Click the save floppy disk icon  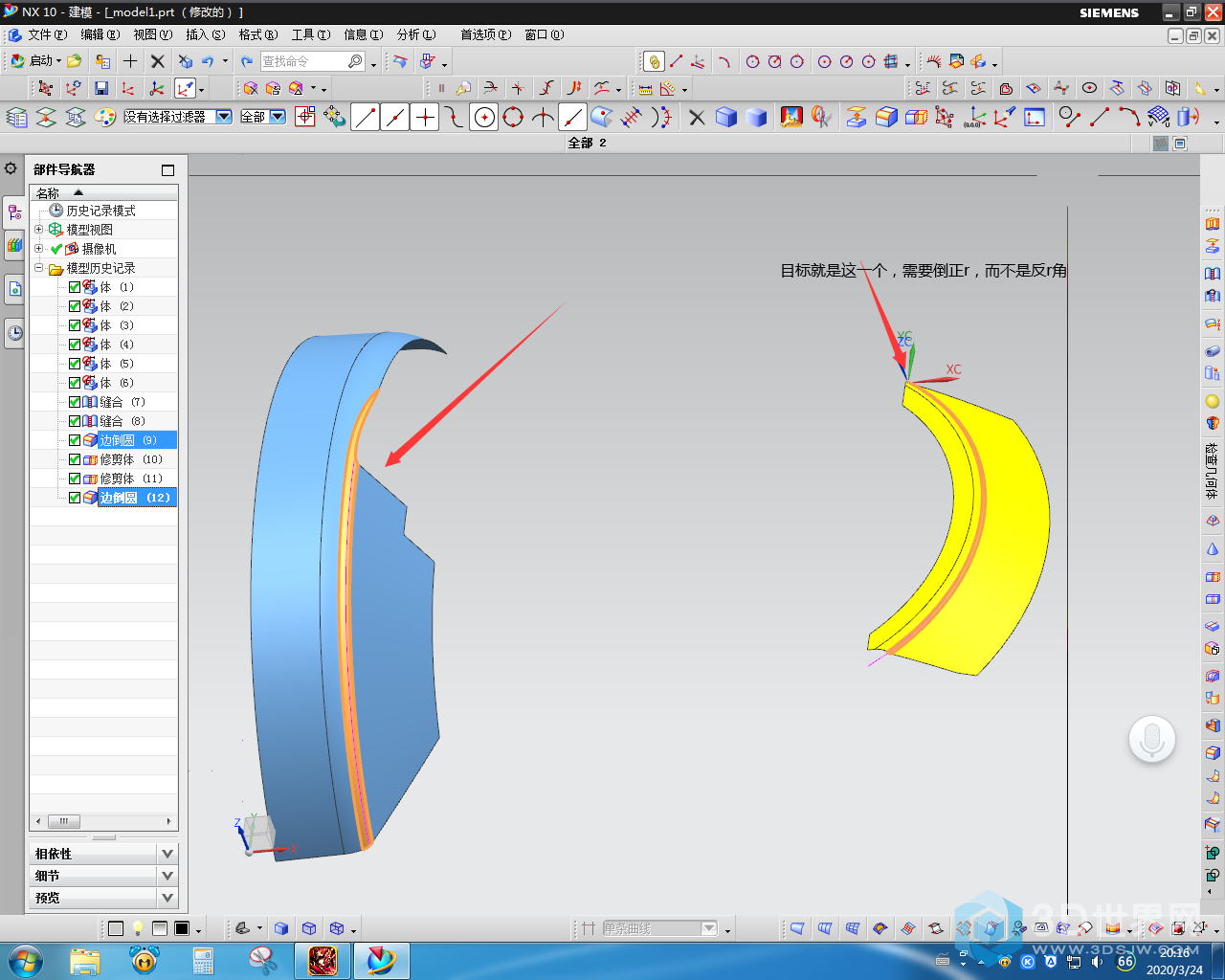pyautogui.click(x=101, y=88)
